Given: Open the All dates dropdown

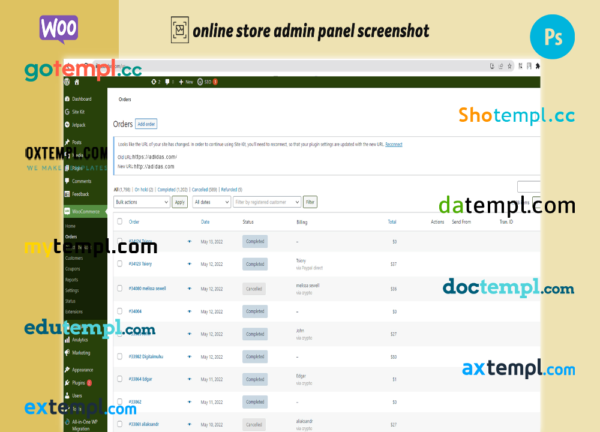Looking at the screenshot, I should (211, 202).
